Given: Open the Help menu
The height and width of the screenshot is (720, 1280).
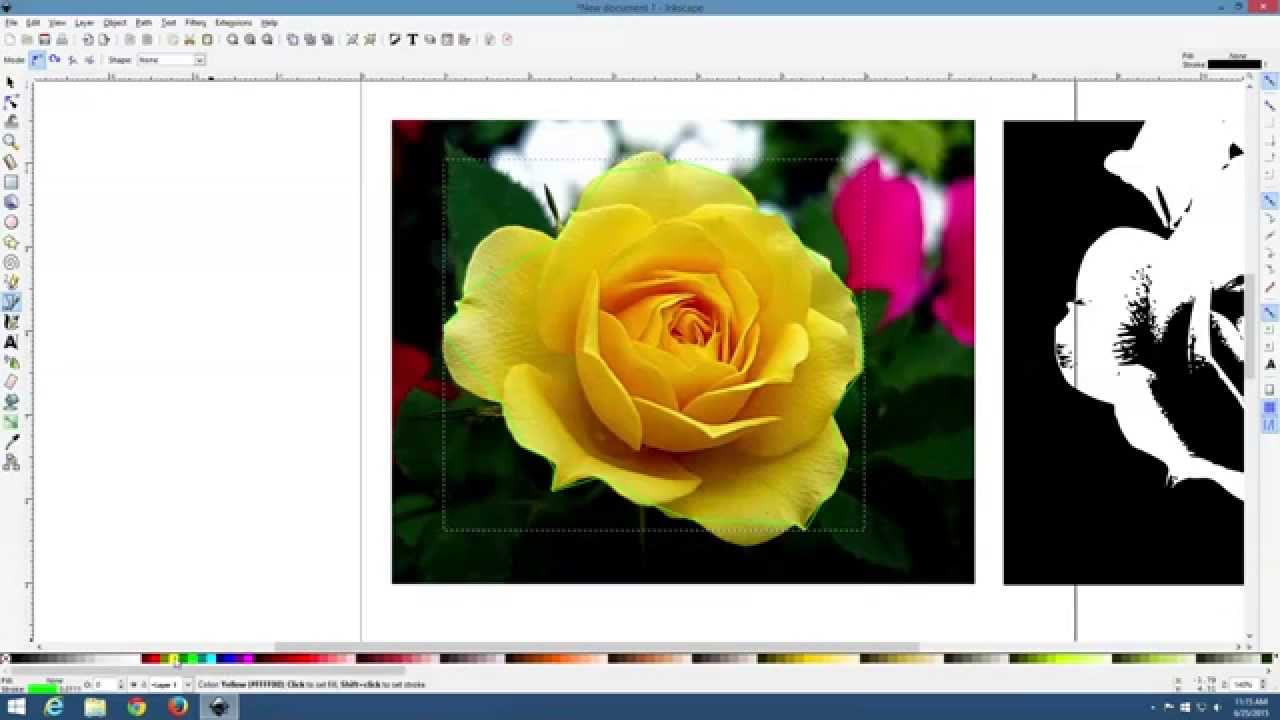Looking at the screenshot, I should pyautogui.click(x=269, y=22).
